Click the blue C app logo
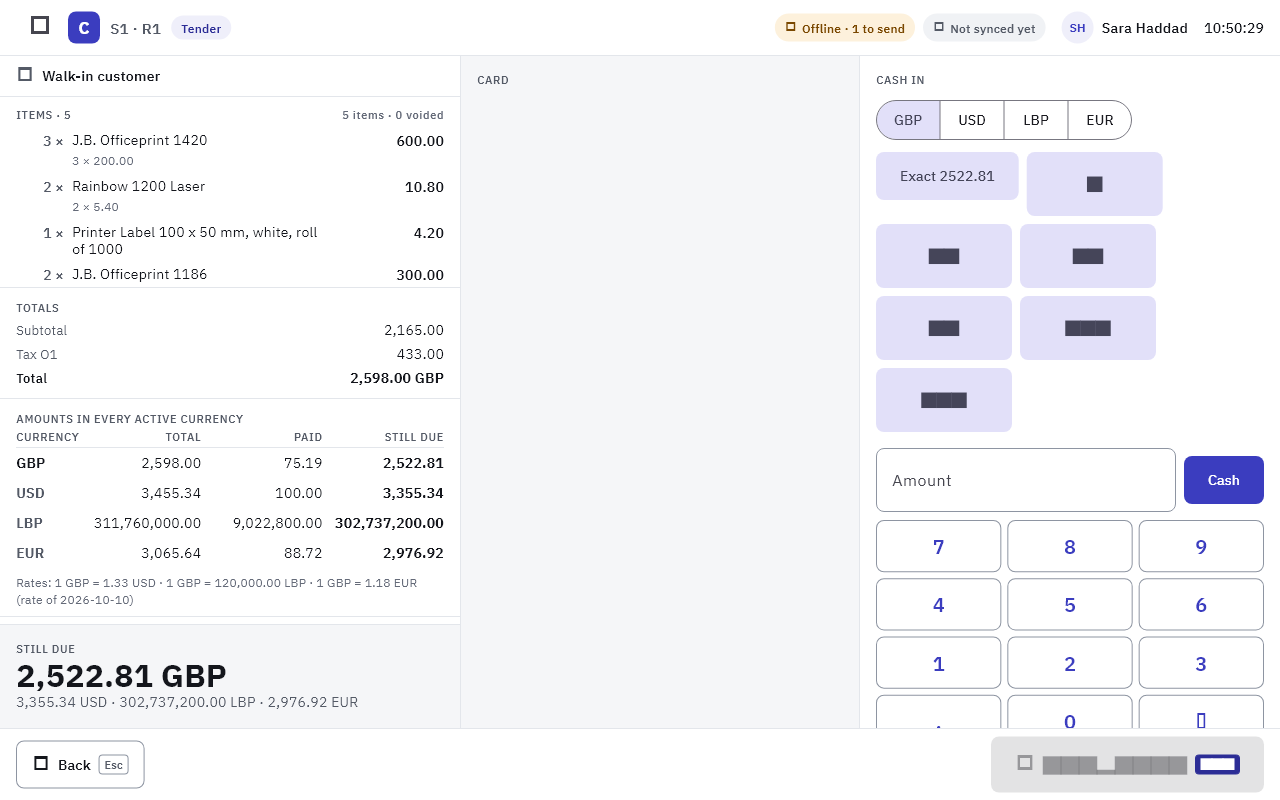Viewport: 1280px width, 800px height. pos(84,28)
